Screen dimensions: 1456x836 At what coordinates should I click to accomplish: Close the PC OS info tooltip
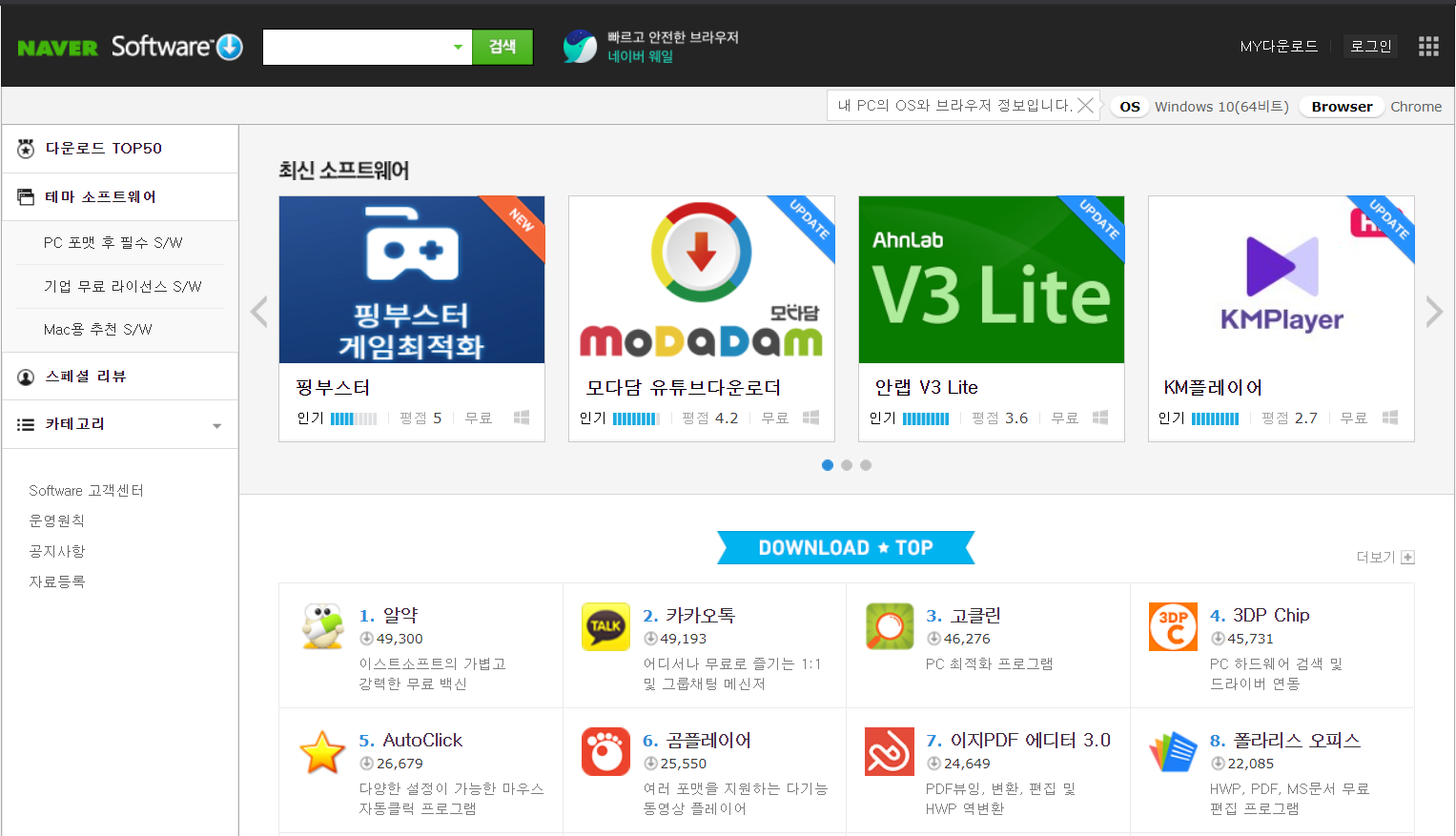point(1085,105)
